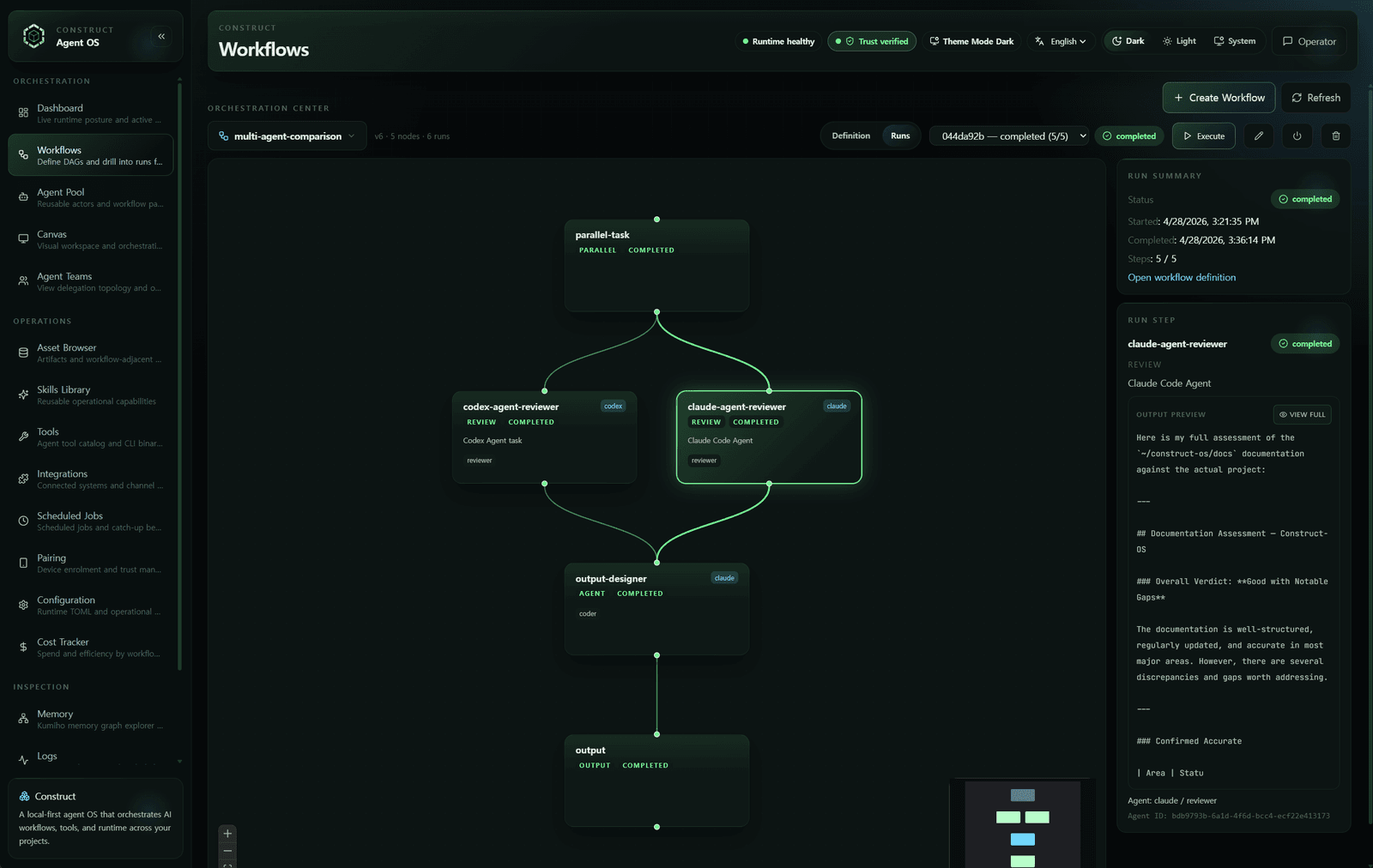Click the Asset Browser database icon
Screen dimensions: 1373x868
[x=23, y=353]
